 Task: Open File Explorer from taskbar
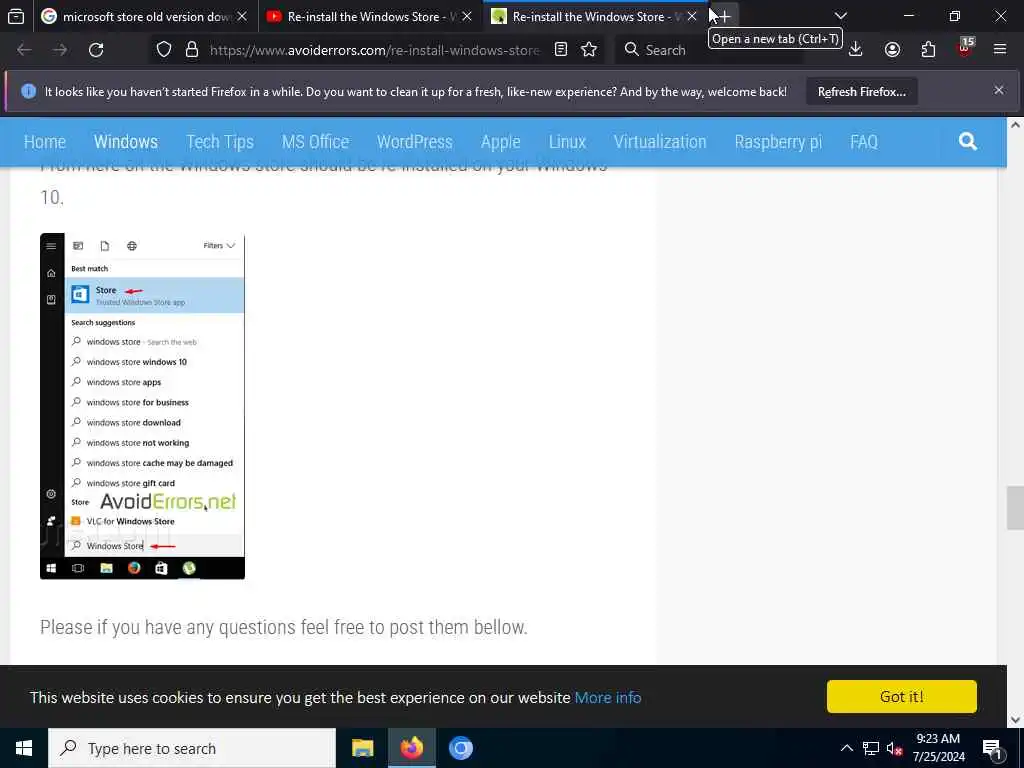pyautogui.click(x=362, y=748)
